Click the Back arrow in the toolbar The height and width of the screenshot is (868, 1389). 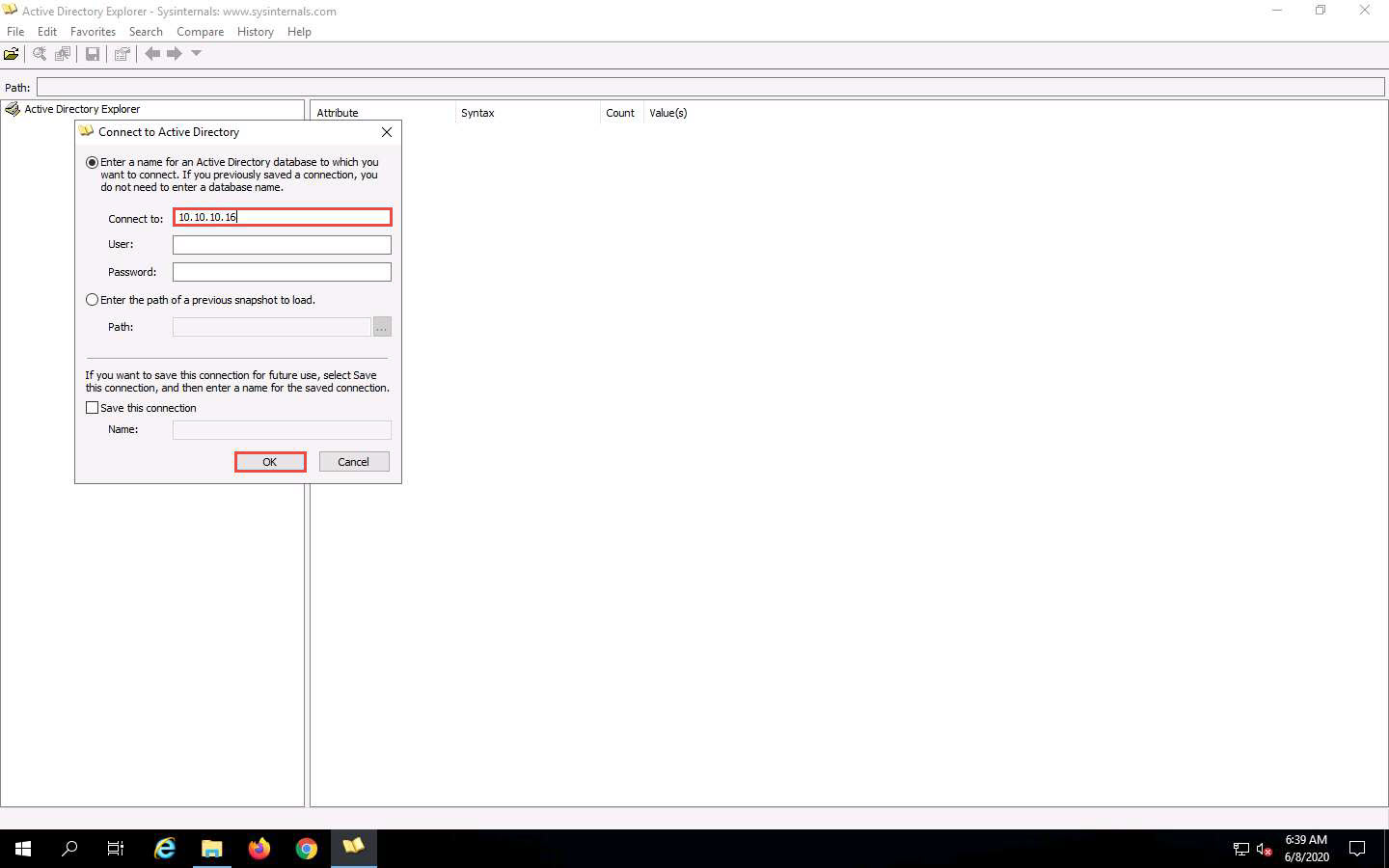[152, 54]
